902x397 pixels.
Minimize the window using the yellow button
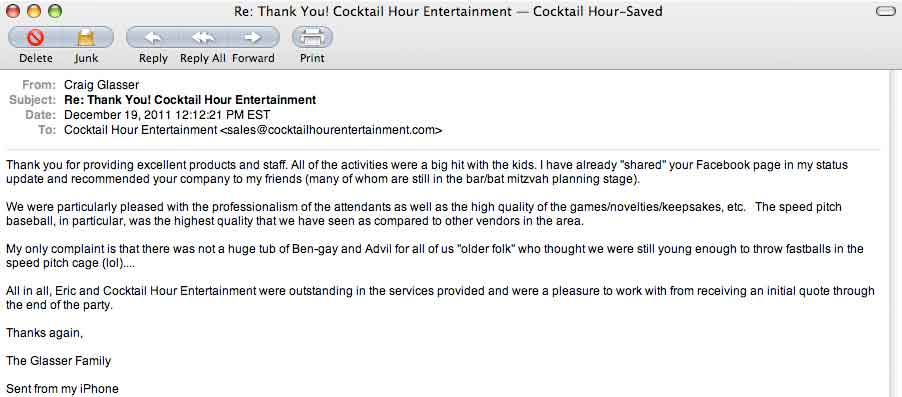[x=34, y=11]
